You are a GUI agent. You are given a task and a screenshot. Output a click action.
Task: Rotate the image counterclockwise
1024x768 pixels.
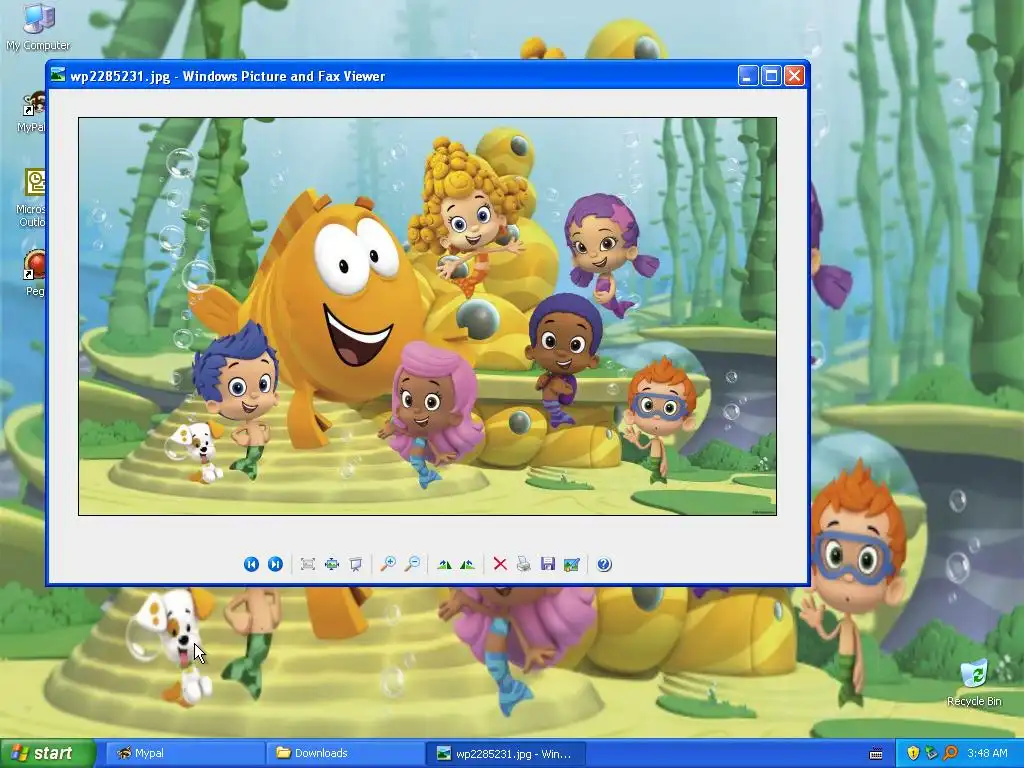coord(468,564)
